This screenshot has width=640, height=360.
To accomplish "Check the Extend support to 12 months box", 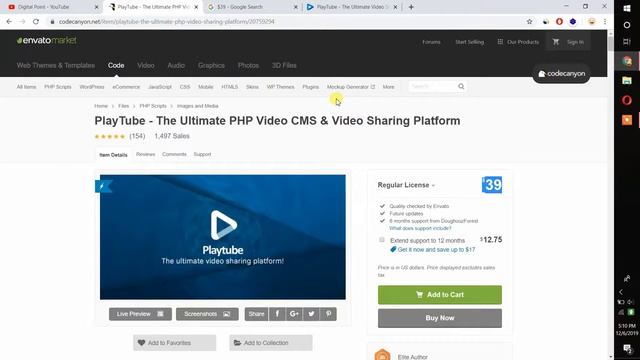I will point(382,240).
